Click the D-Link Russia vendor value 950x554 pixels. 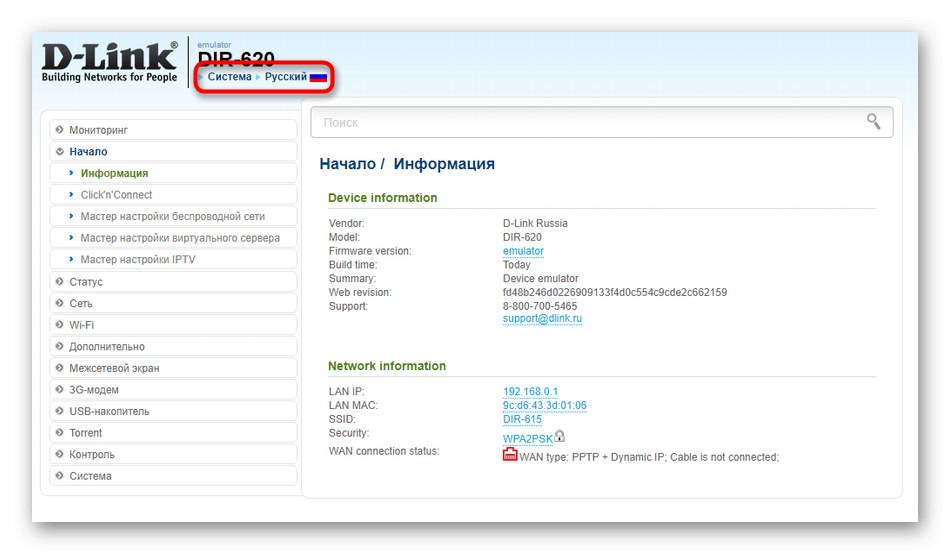click(x=535, y=223)
